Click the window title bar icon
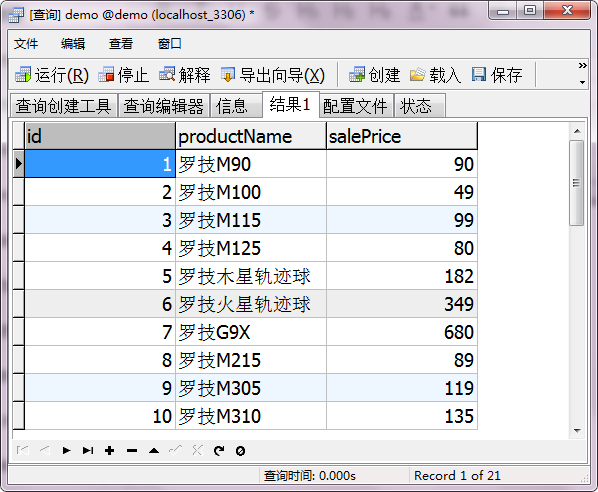598x492 pixels. (x=16, y=15)
